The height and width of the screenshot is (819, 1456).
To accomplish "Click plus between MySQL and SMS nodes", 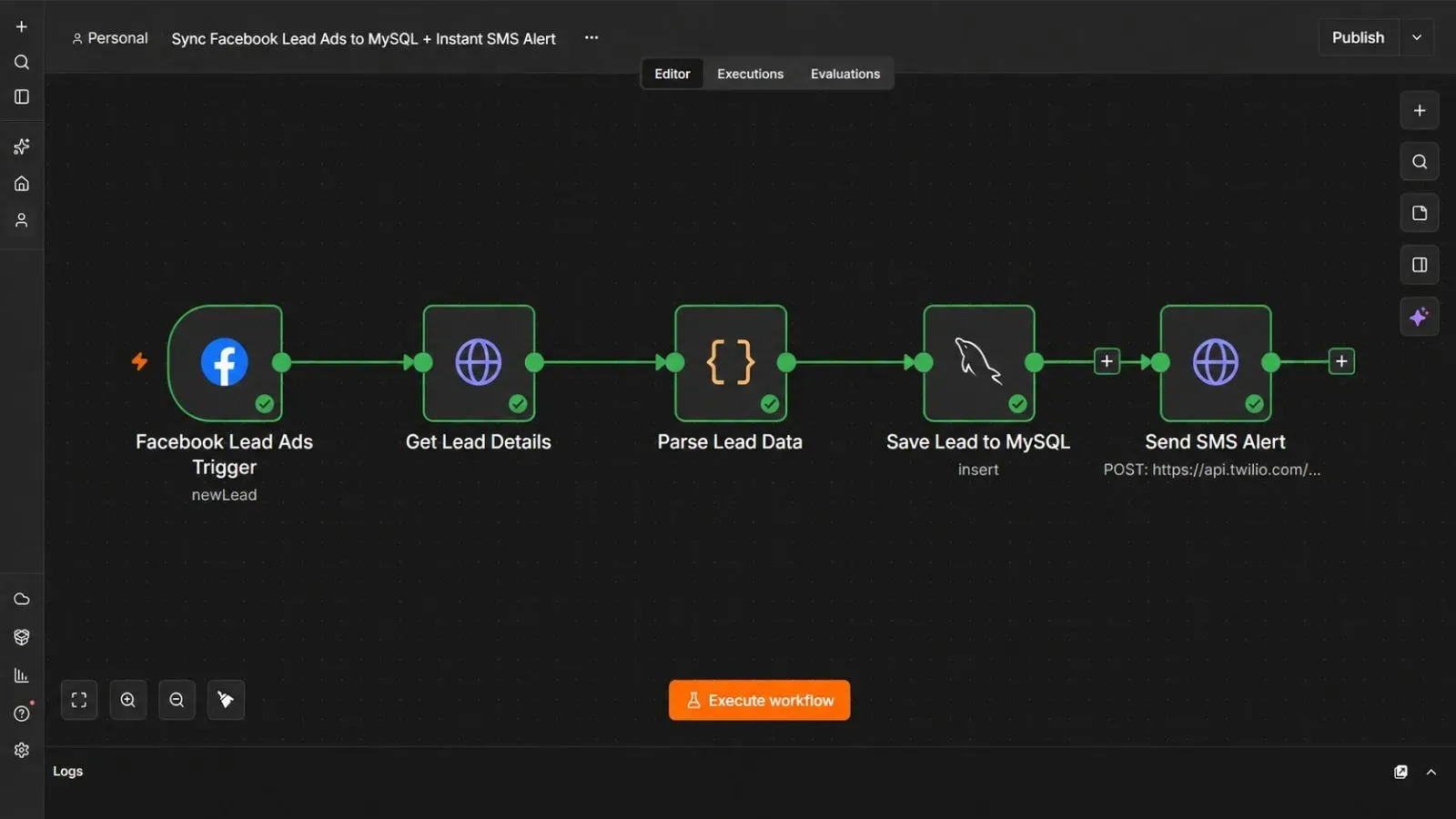I will 1107,361.
